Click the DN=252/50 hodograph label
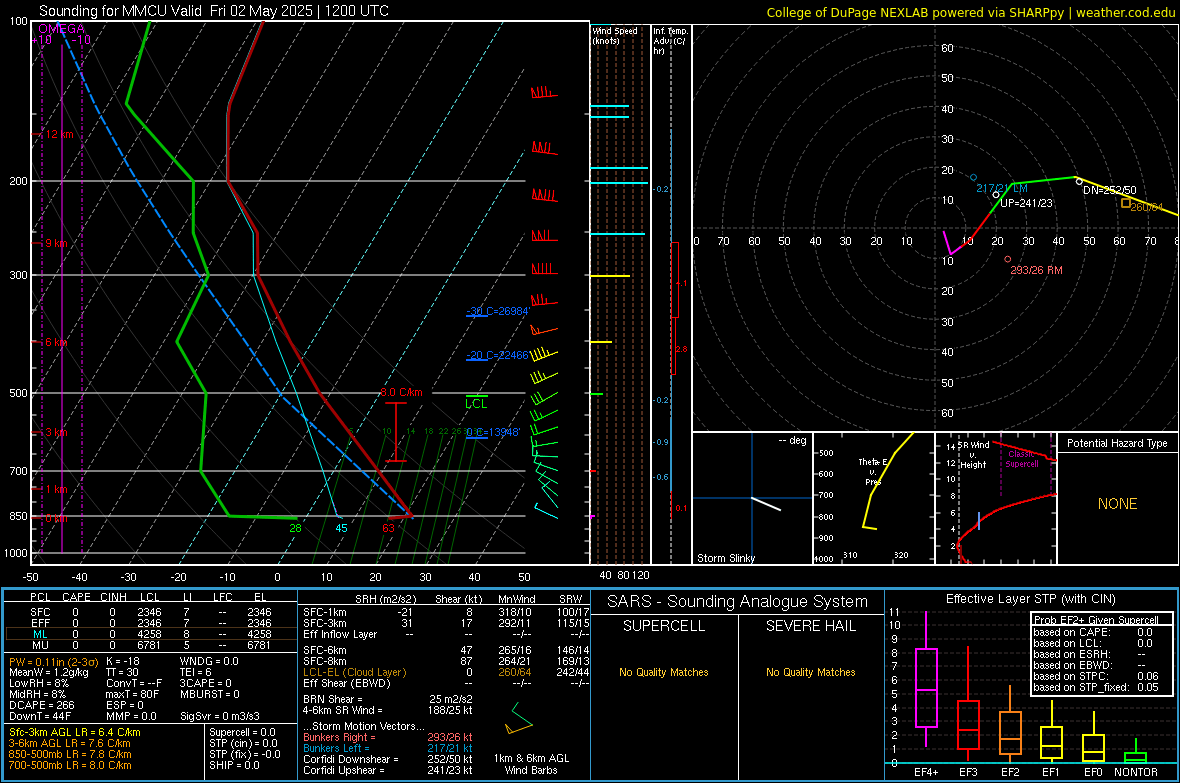1180x783 pixels. click(1110, 190)
